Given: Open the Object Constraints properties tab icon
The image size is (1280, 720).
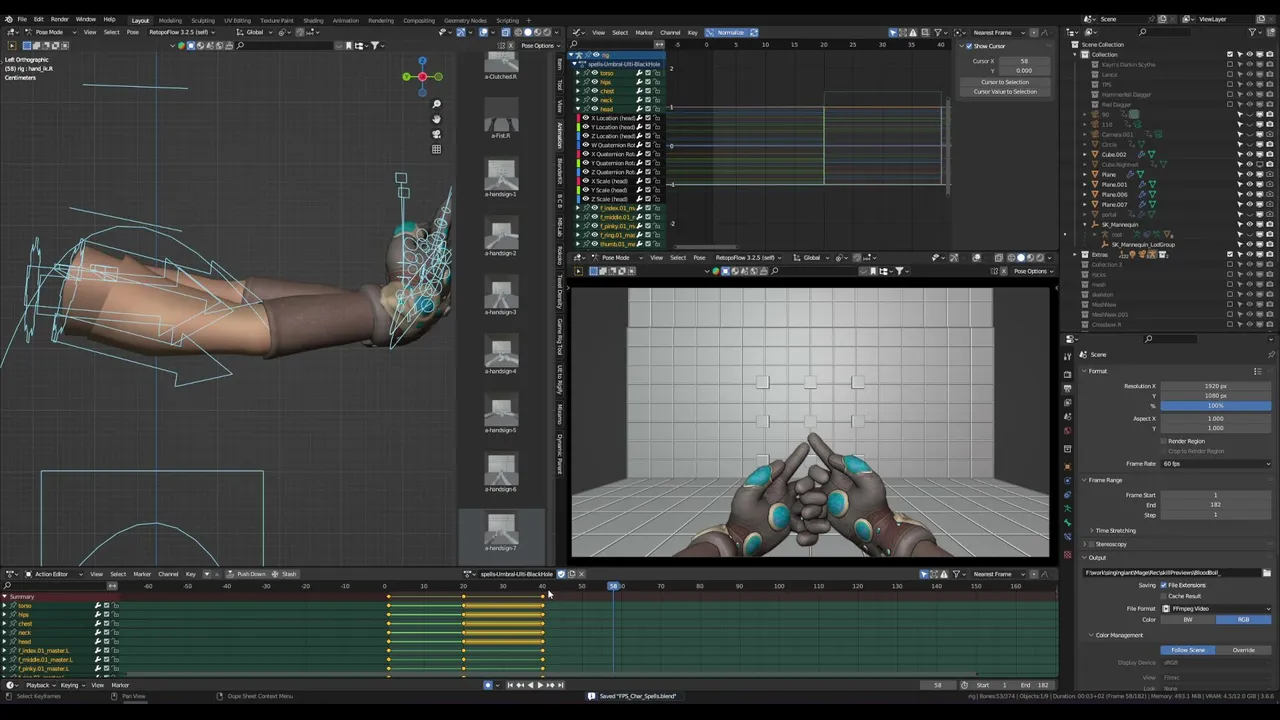Looking at the screenshot, I should coord(1067,494).
